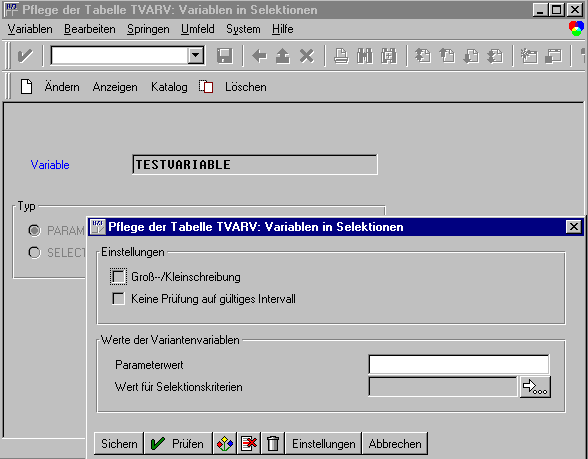
Task: Enable the Groß-/Kleinschreibung checkbox
Action: tap(118, 277)
